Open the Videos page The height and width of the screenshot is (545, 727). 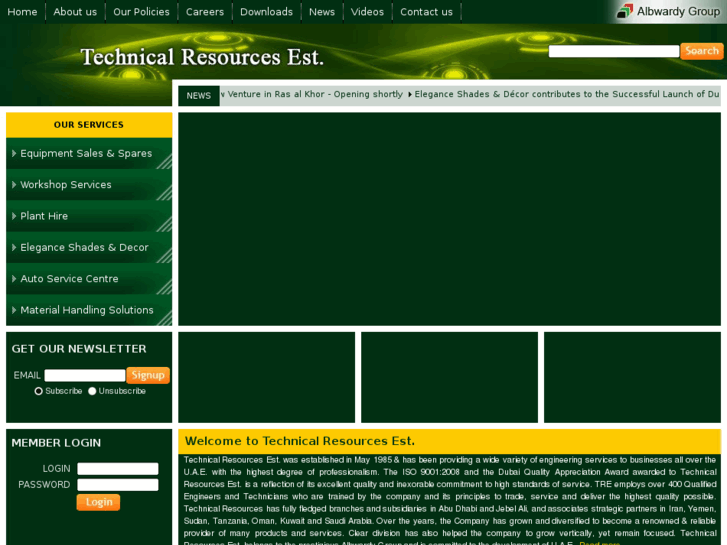367,12
